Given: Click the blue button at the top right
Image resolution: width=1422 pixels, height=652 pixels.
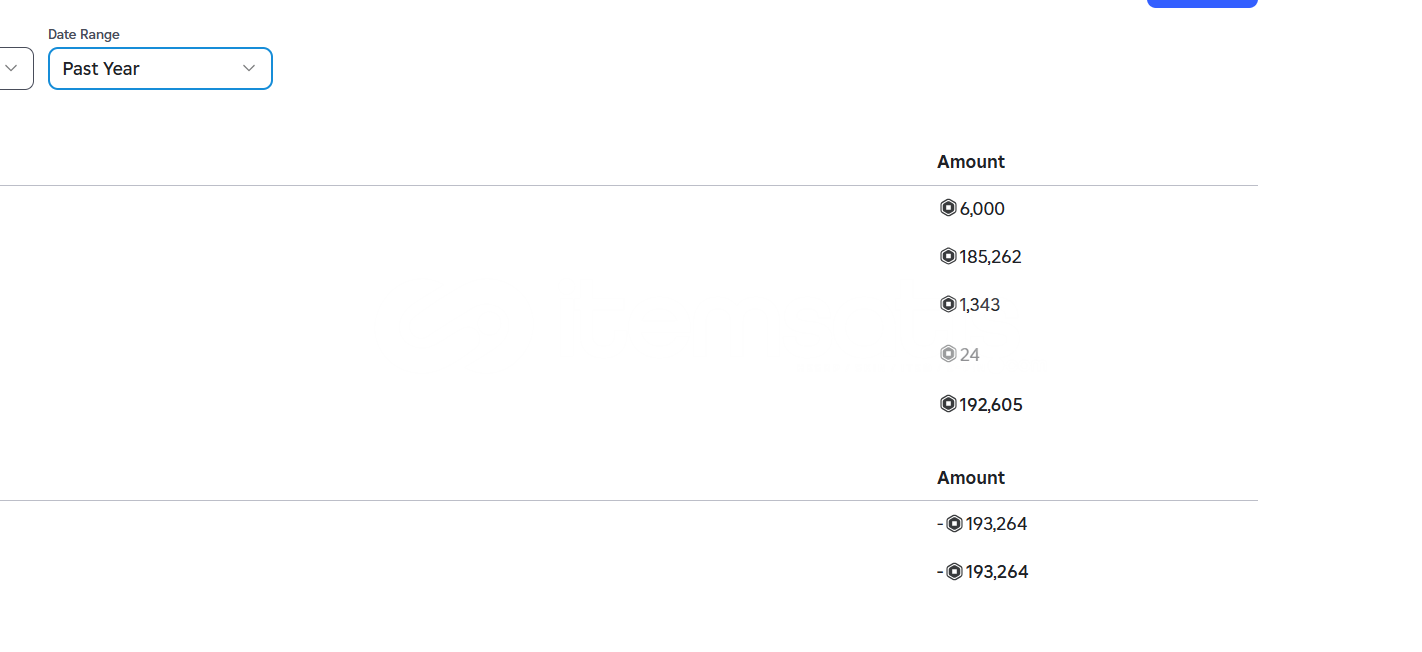Looking at the screenshot, I should pyautogui.click(x=1202, y=3).
